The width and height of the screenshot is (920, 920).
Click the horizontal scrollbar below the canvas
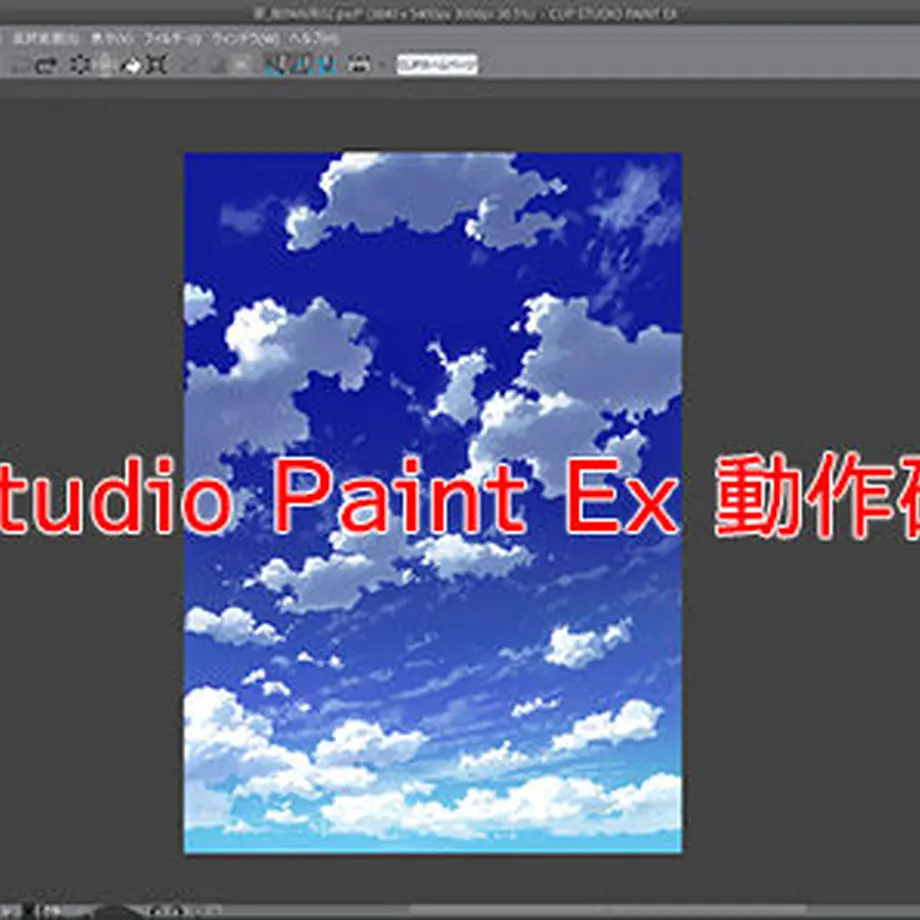607,909
